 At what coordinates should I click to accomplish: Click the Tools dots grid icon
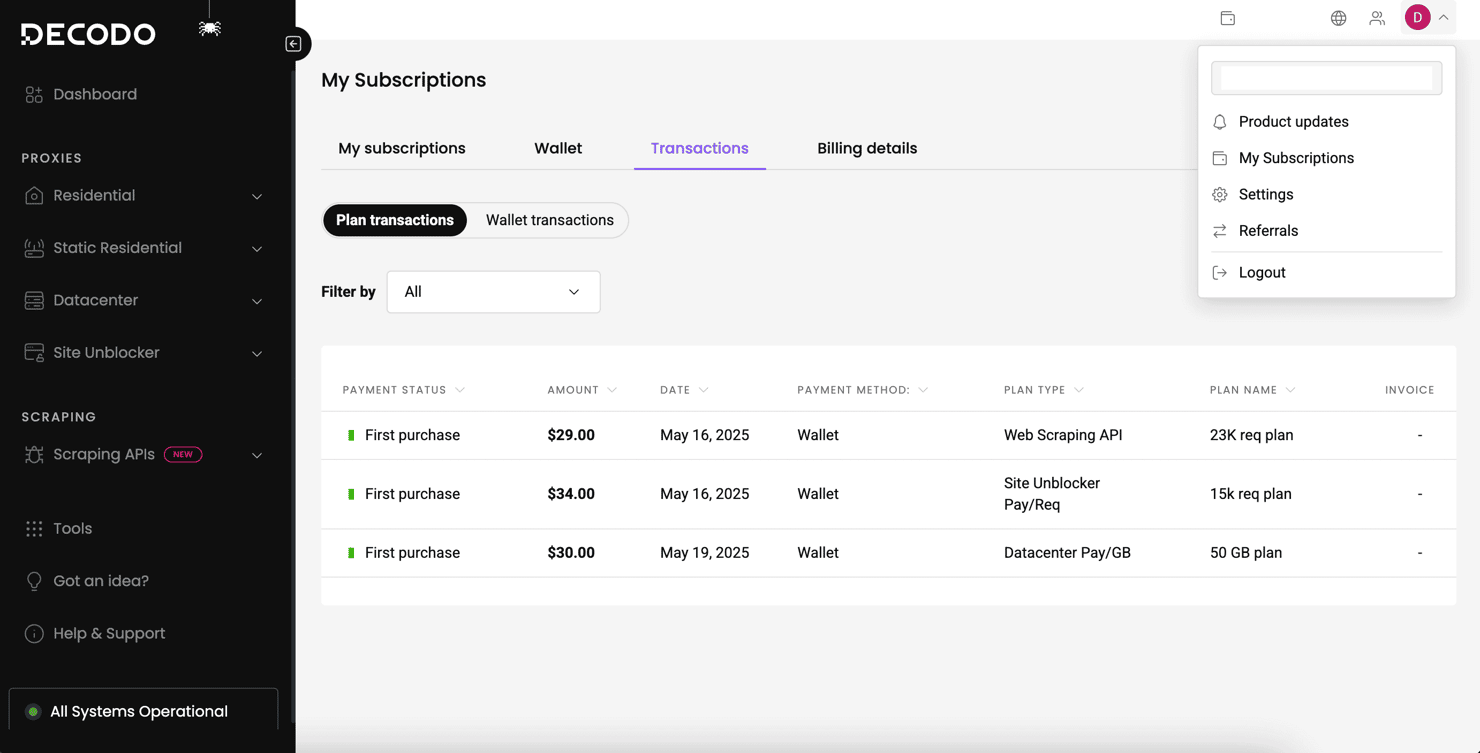(34, 528)
